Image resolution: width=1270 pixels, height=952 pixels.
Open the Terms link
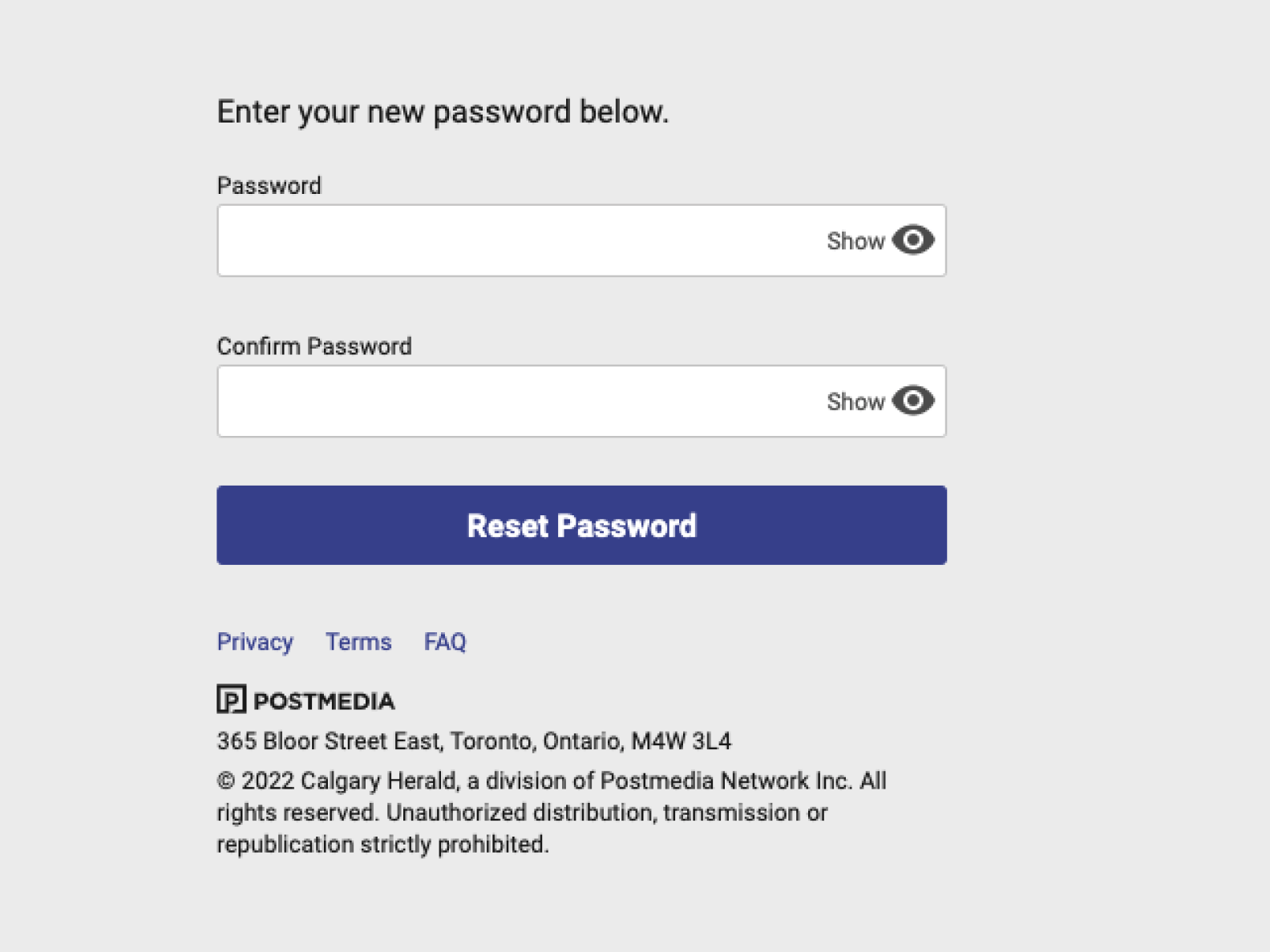point(358,642)
